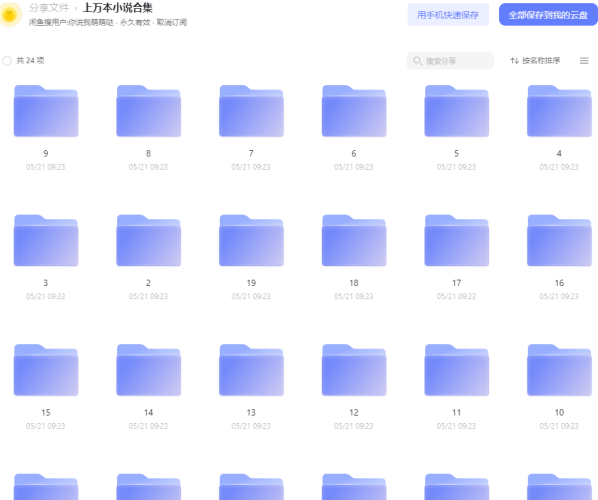The height and width of the screenshot is (500, 598).
Task: Open folder named 14
Action: pyautogui.click(x=149, y=370)
